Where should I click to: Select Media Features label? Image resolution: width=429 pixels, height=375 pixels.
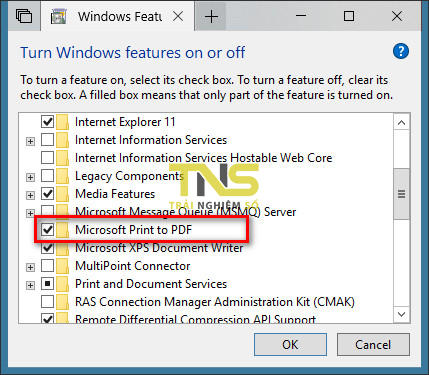(115, 194)
